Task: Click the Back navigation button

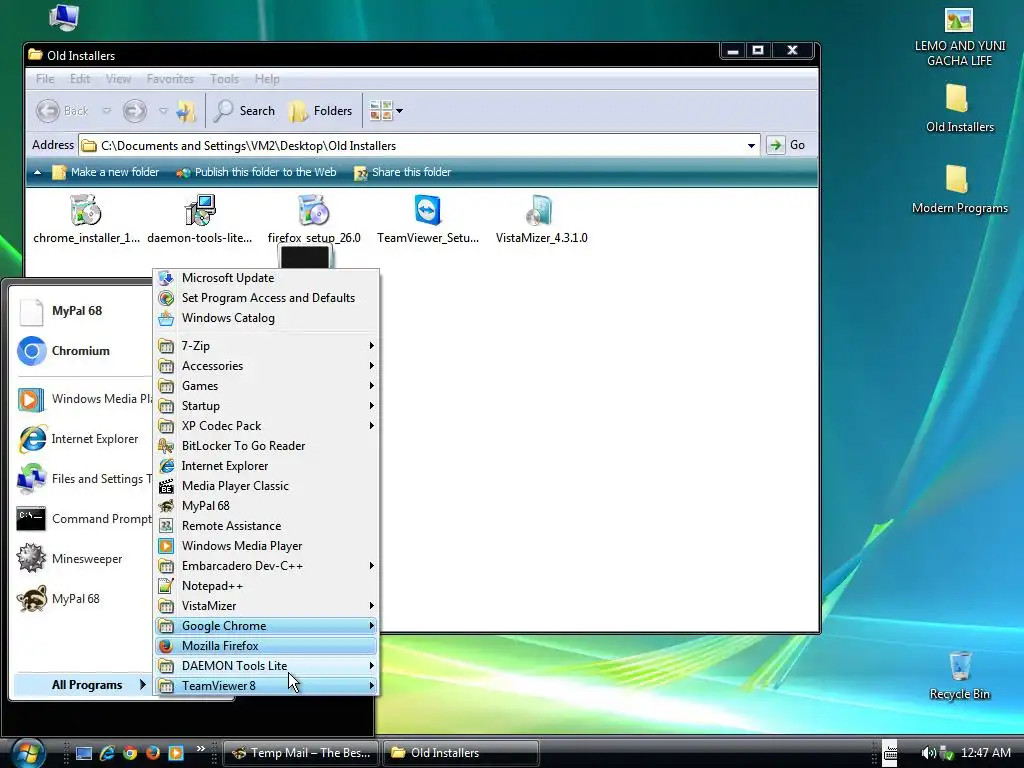Action: click(63, 111)
